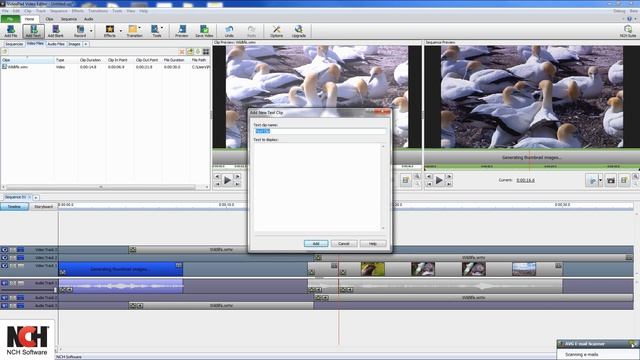This screenshot has height=360, width=640.
Task: Take snapshot with camera icon in sequence preview
Action: point(611,180)
